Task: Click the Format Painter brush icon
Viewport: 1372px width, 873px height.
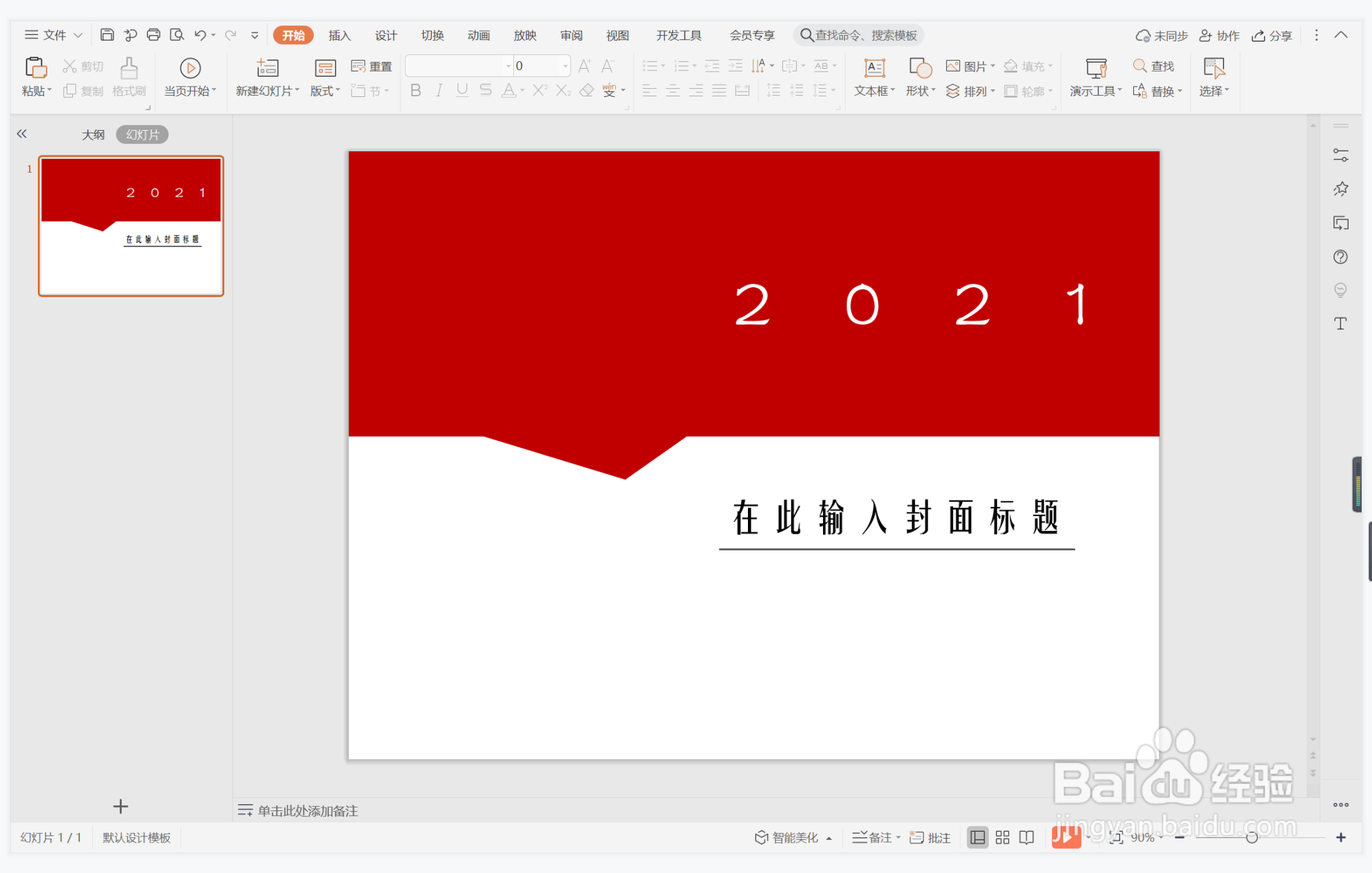Action: coord(129,67)
